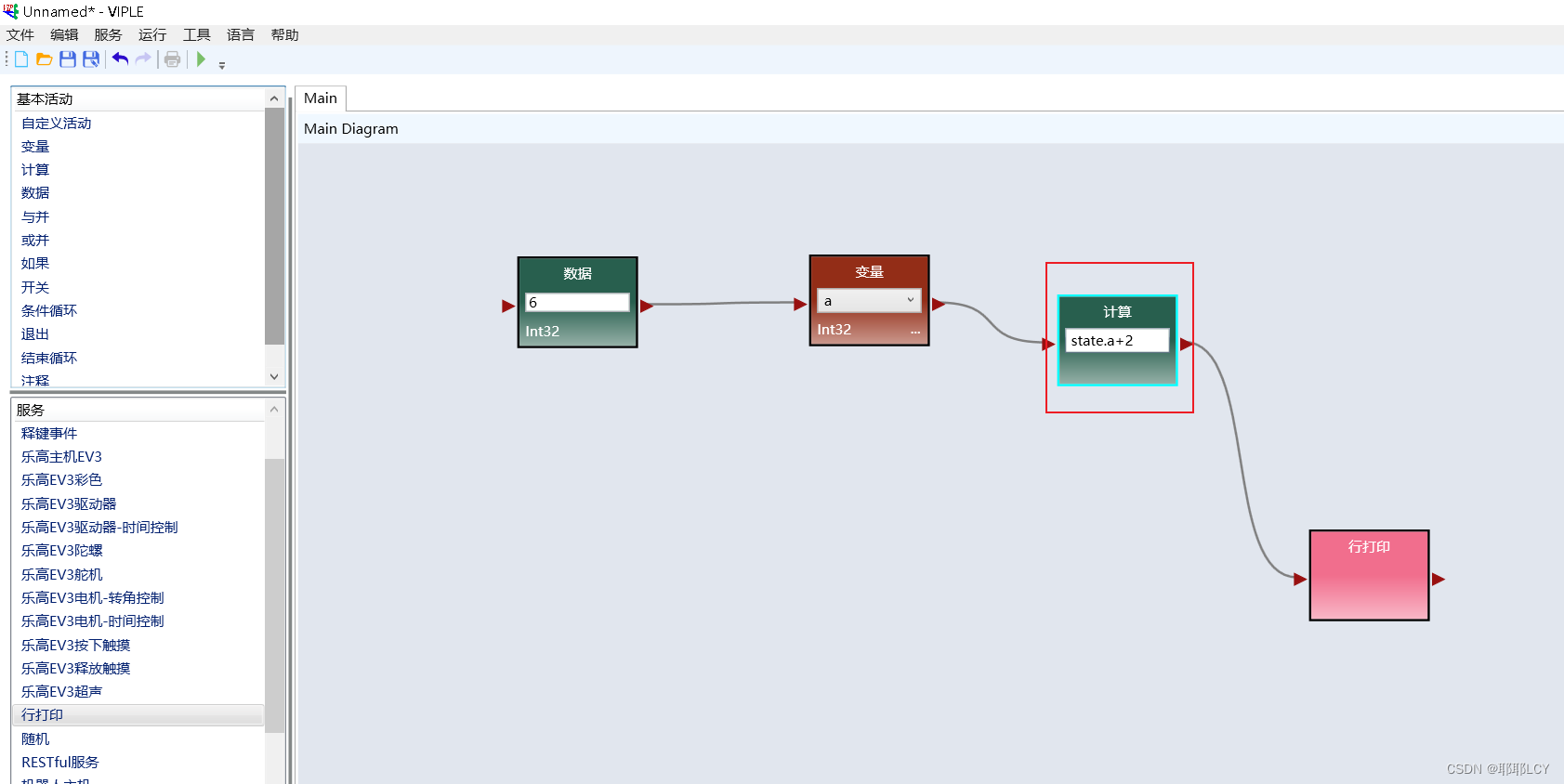Open the 工具 menu
This screenshot has height=784, width=1564.
[197, 35]
